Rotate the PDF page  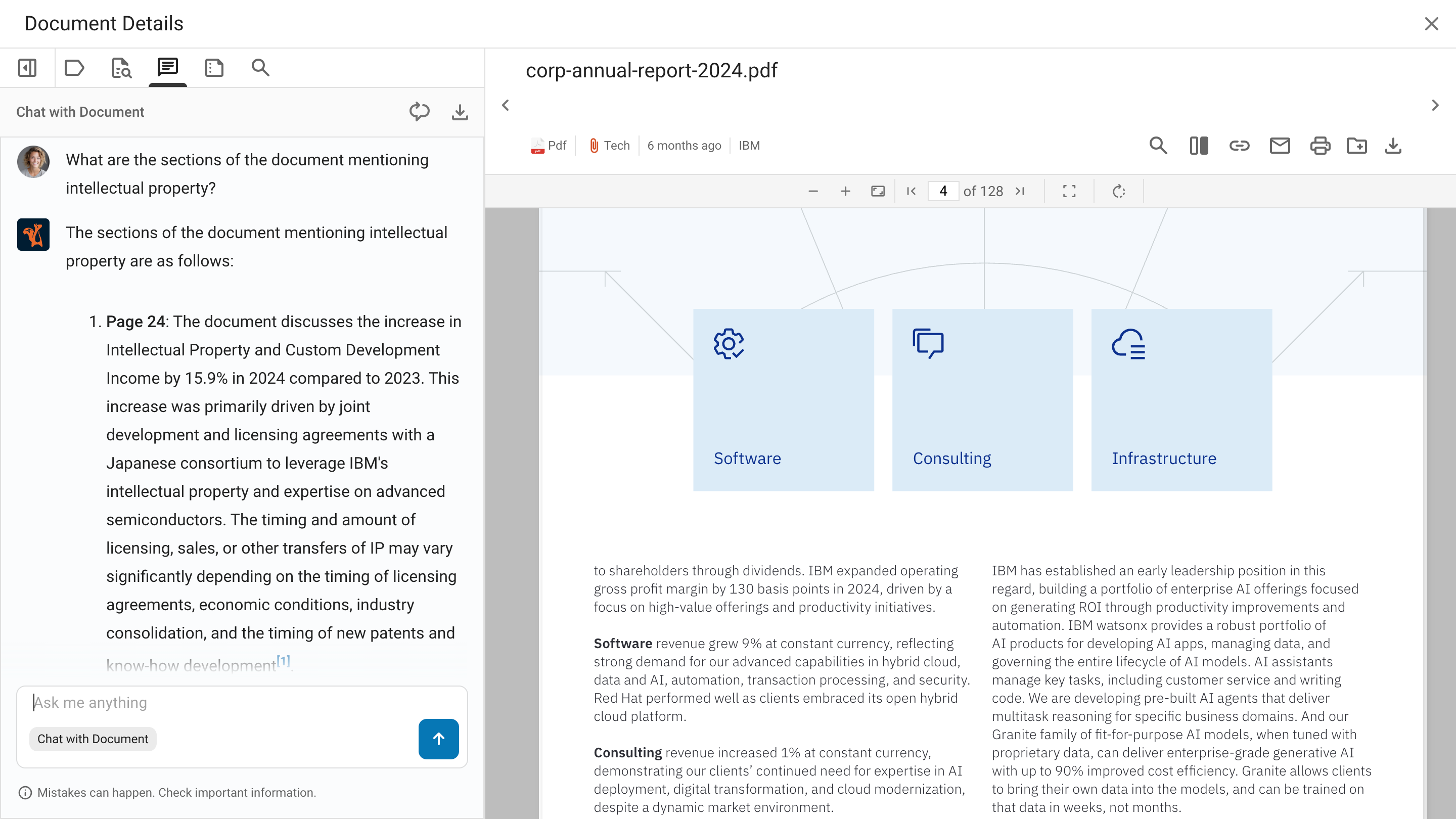point(1119,191)
